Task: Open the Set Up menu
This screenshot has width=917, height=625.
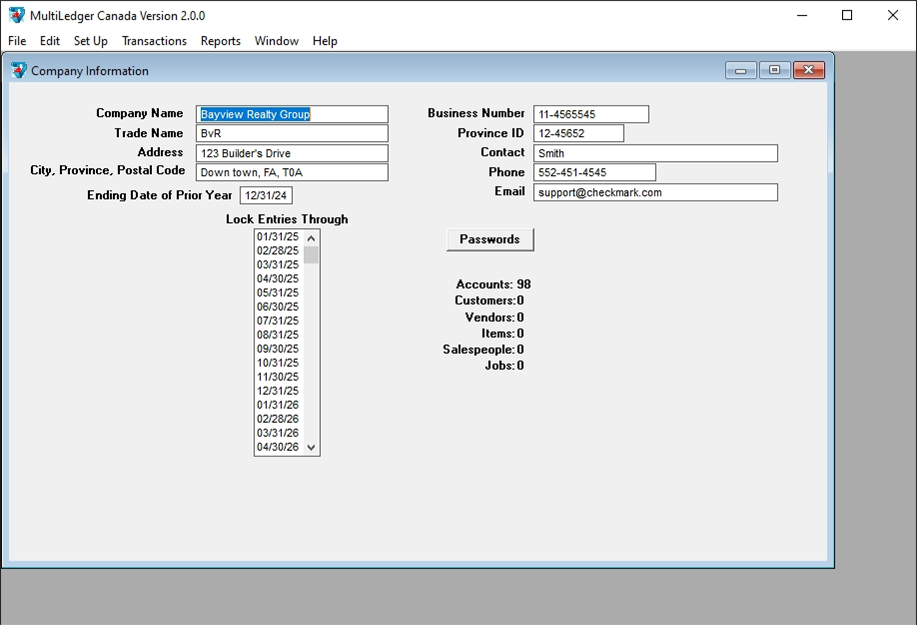Action: [90, 41]
